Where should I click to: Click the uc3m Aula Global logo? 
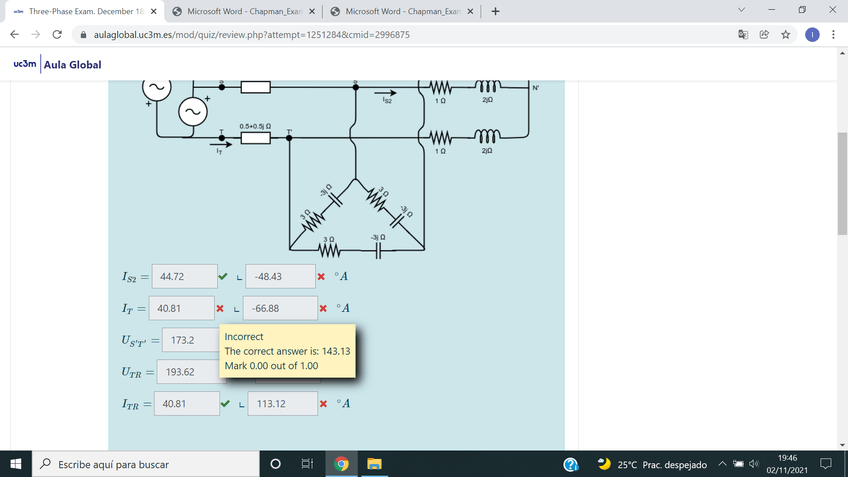[x=57, y=65]
